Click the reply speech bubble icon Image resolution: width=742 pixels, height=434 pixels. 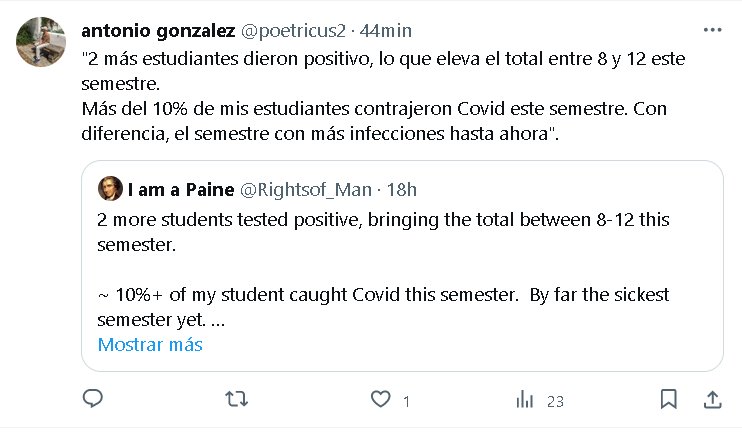coord(92,400)
